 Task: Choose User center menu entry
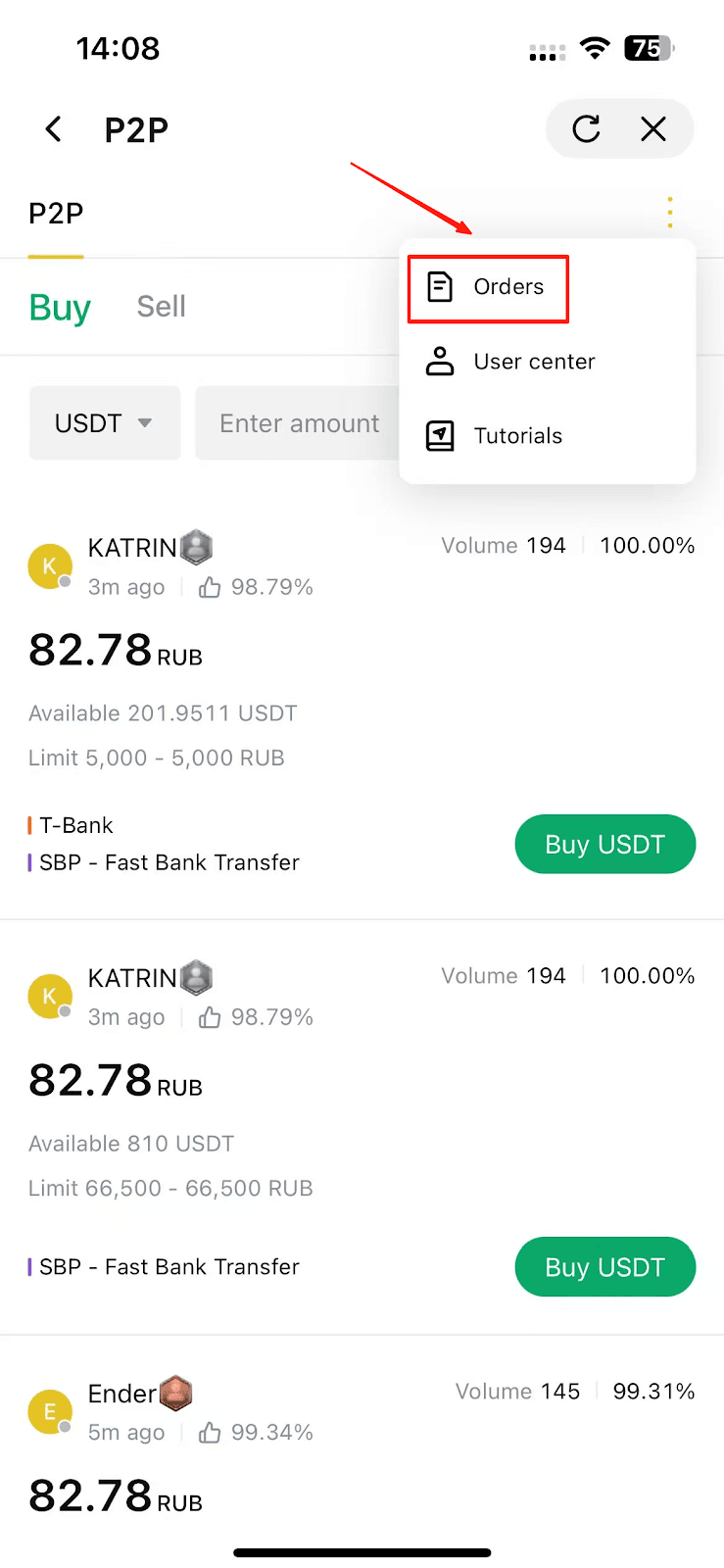coord(534,362)
